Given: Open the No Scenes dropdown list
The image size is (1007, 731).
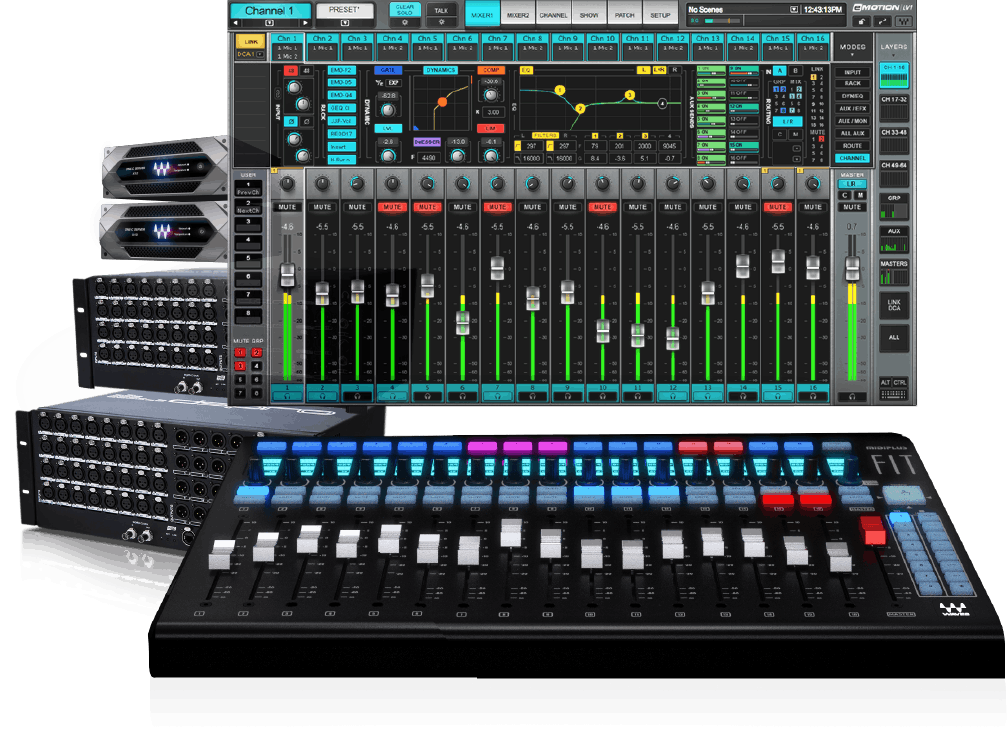Looking at the screenshot, I should (795, 9).
